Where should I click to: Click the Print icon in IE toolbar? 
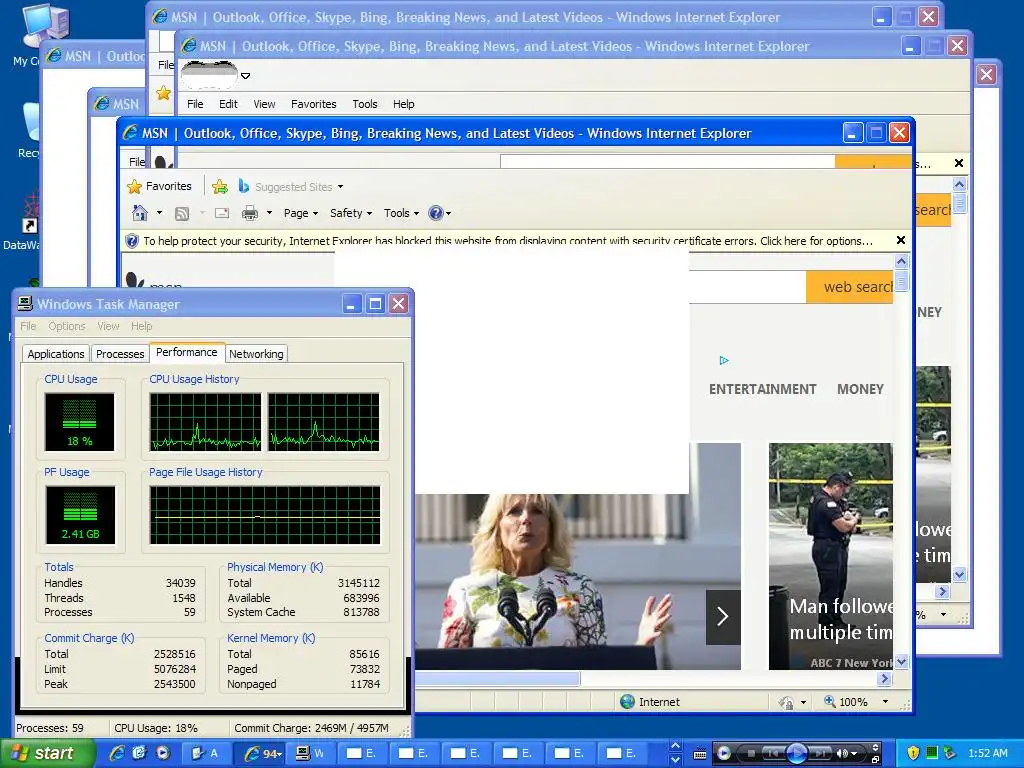(x=249, y=213)
